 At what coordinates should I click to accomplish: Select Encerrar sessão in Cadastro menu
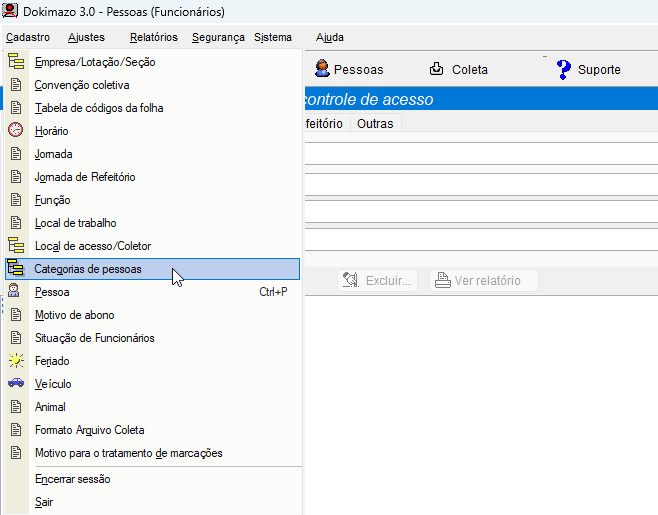point(72,479)
